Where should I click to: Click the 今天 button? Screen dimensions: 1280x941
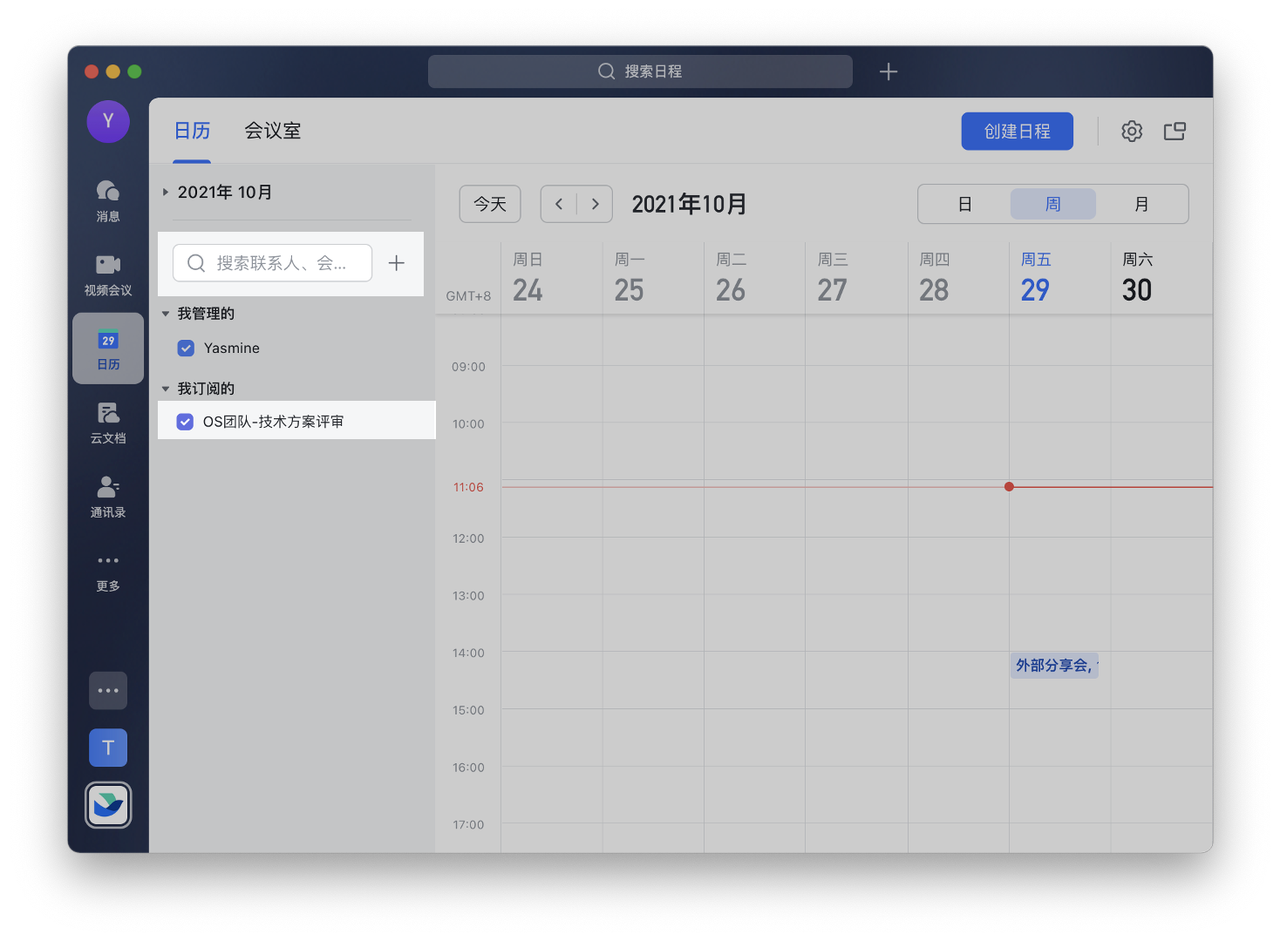click(490, 204)
